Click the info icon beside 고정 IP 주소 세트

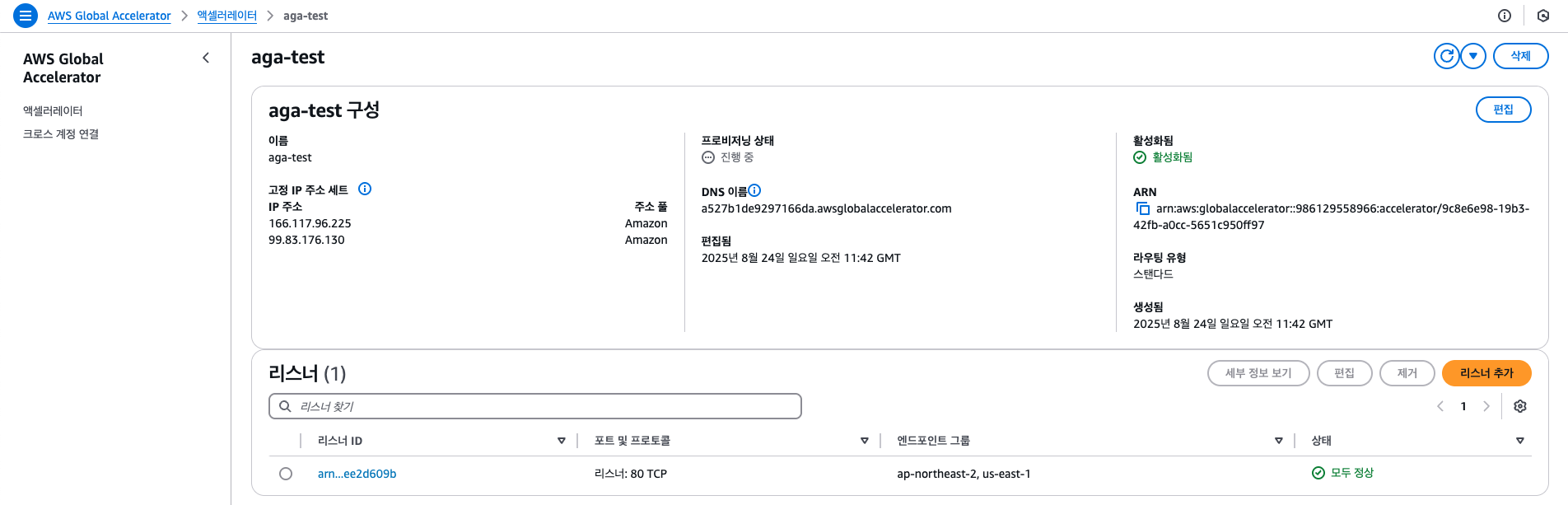point(365,189)
